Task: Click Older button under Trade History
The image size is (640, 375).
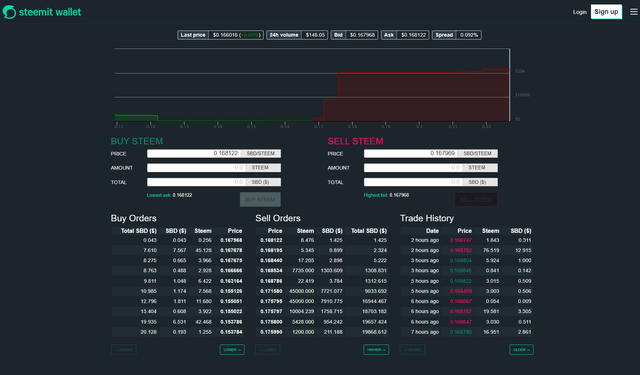Action: coord(521,350)
